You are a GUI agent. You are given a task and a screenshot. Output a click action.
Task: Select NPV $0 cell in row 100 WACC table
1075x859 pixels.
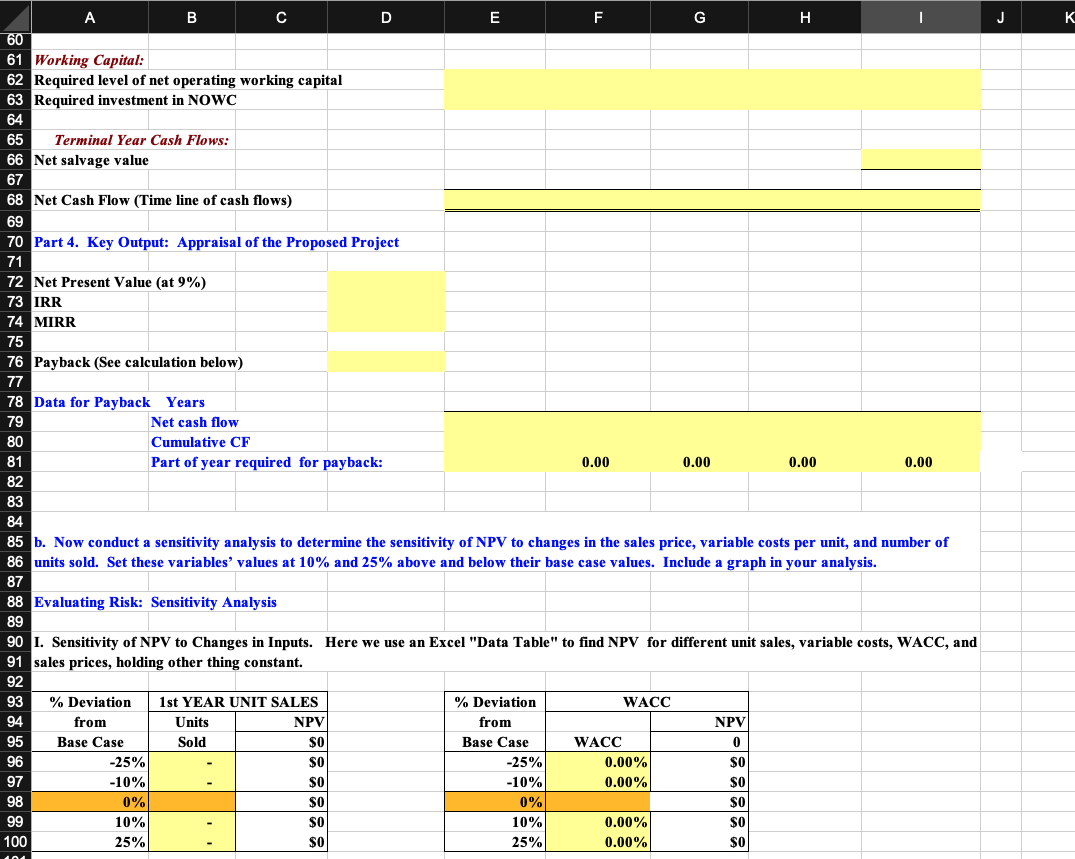699,842
